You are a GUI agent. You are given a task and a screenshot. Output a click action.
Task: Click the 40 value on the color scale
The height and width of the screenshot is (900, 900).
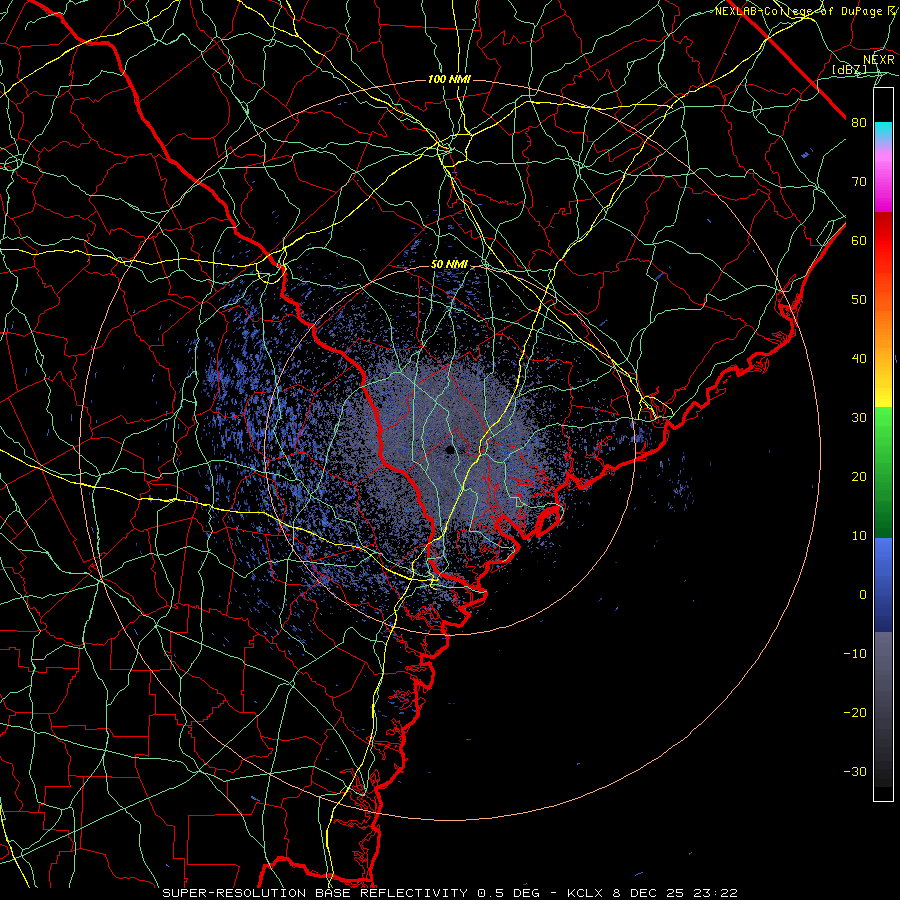[x=859, y=359]
